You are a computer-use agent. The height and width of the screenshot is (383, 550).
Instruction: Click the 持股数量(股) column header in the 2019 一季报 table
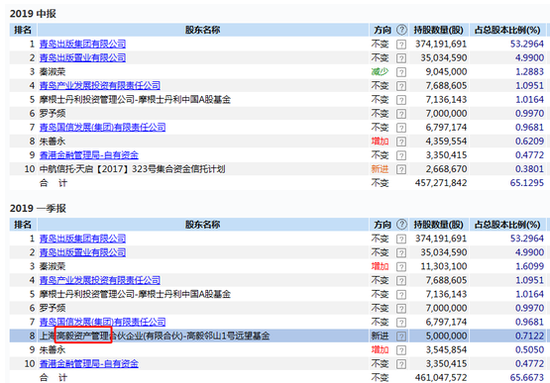coord(438,225)
